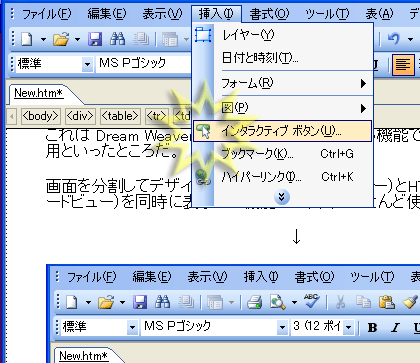Image resolution: width=420 pixels, height=363 pixels.
Task: Click left scroll arrow of the tag selector bar
Action: pyautogui.click(x=12, y=116)
